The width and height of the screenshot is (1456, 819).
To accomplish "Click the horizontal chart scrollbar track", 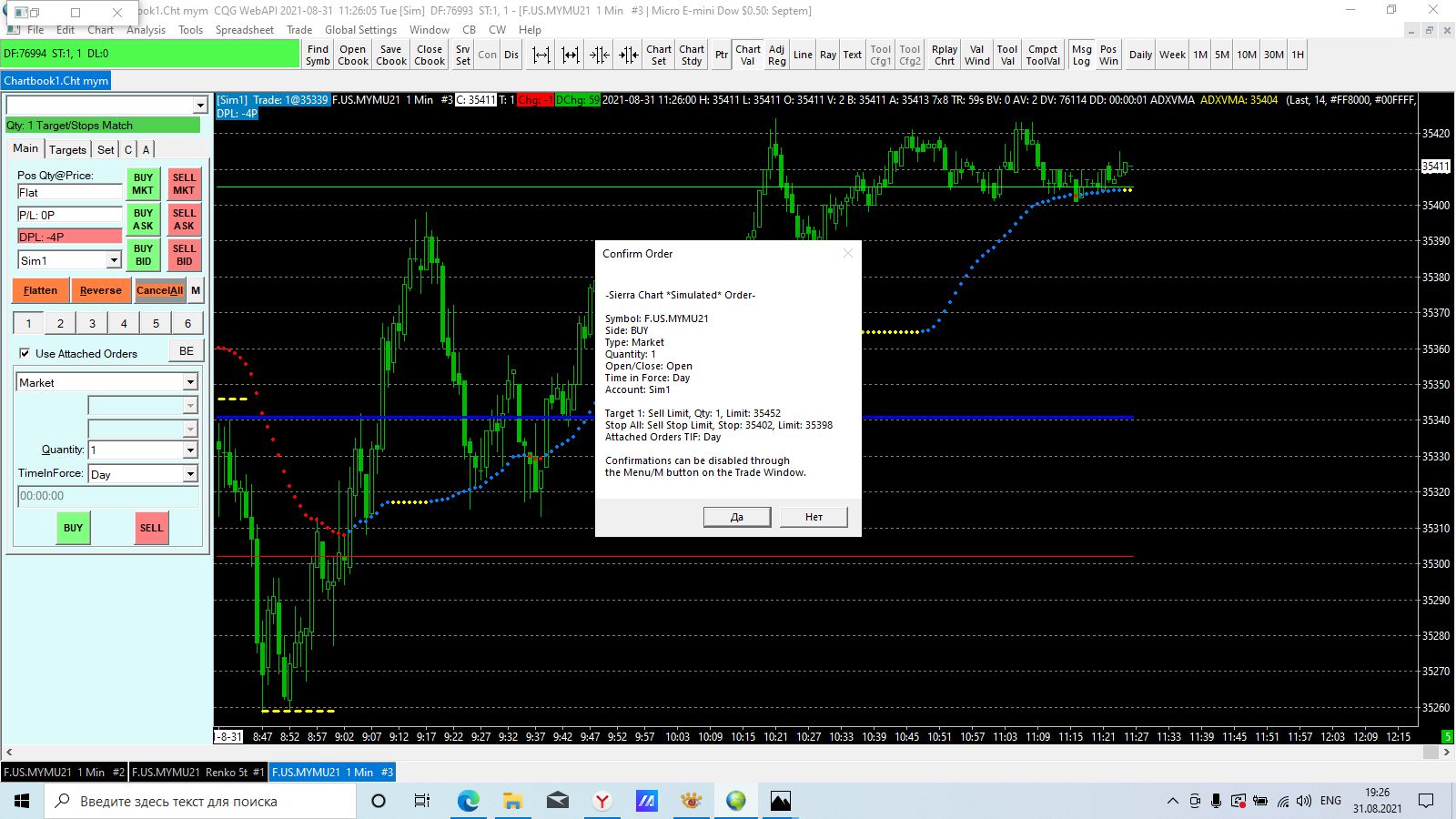I will pyautogui.click(x=728, y=753).
